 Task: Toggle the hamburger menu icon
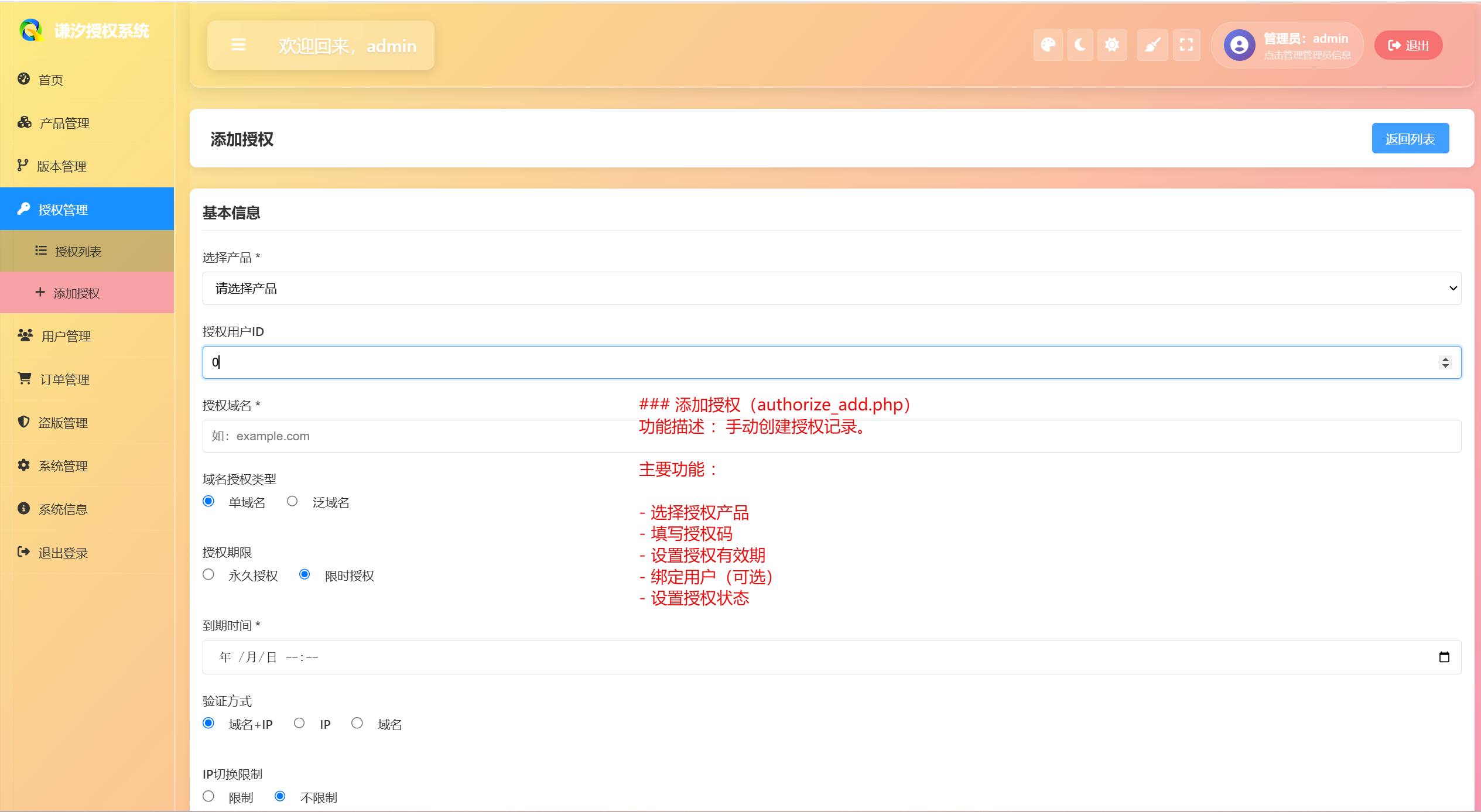click(x=238, y=45)
